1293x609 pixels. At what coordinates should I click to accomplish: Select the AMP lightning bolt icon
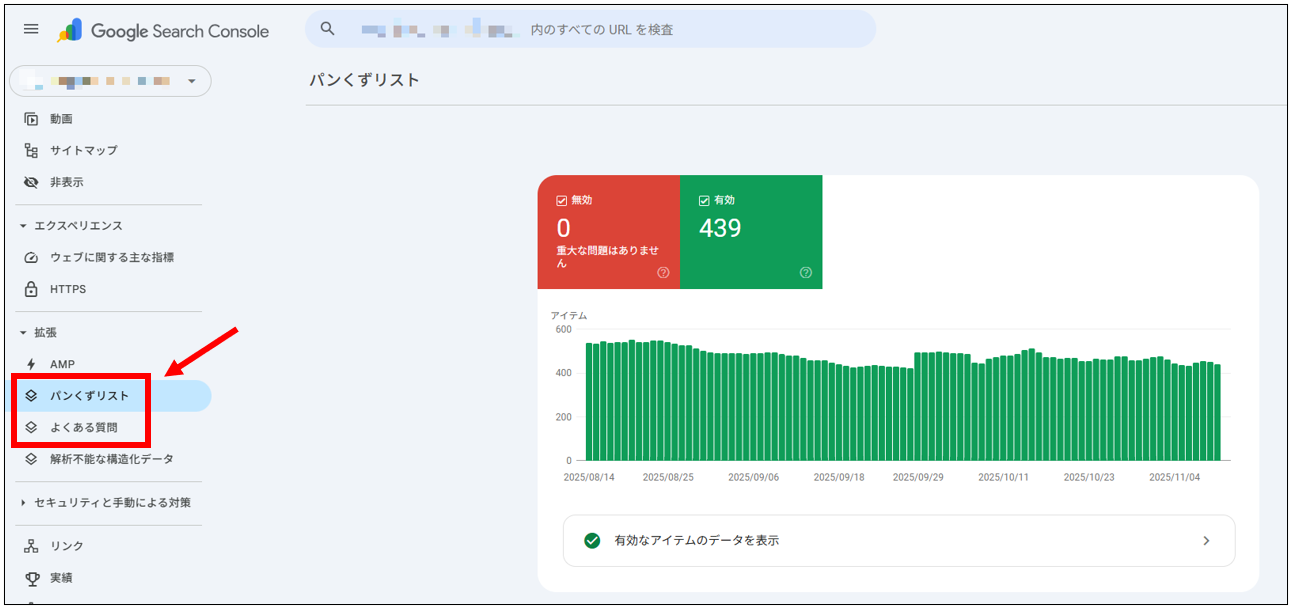point(33,363)
